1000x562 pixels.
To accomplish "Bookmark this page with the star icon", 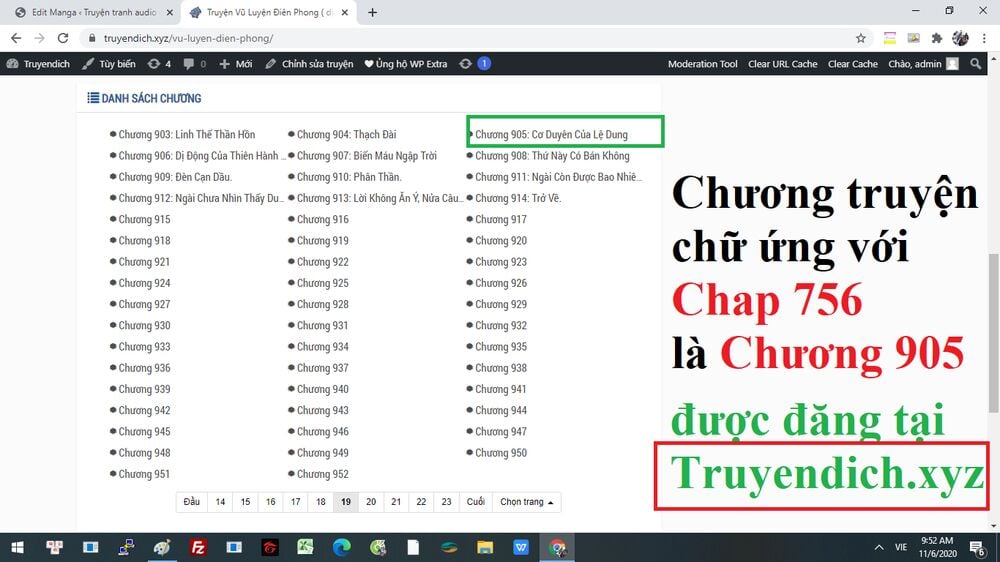I will (861, 38).
